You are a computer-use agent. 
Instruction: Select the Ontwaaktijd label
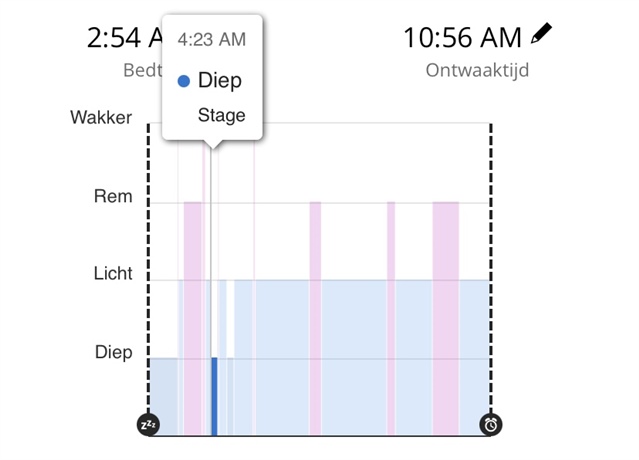point(477,70)
